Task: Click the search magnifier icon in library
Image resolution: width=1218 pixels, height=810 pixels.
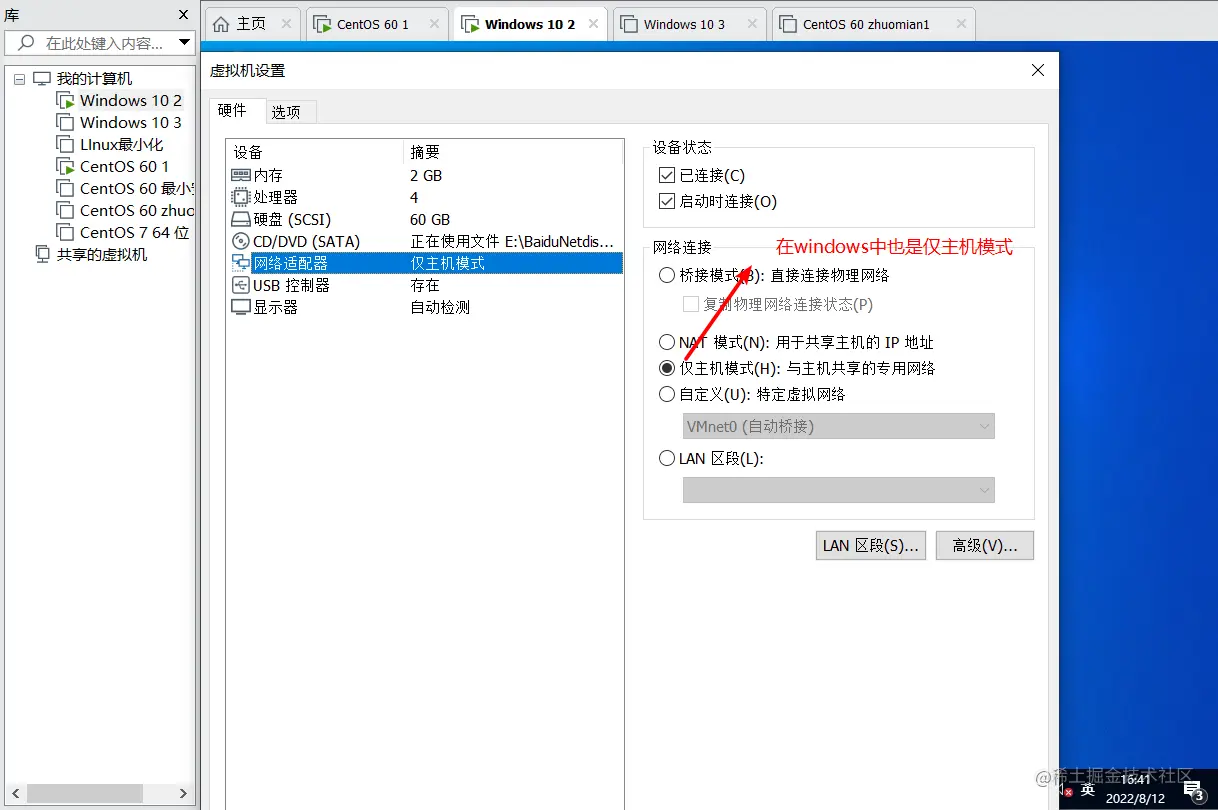Action: click(26, 43)
